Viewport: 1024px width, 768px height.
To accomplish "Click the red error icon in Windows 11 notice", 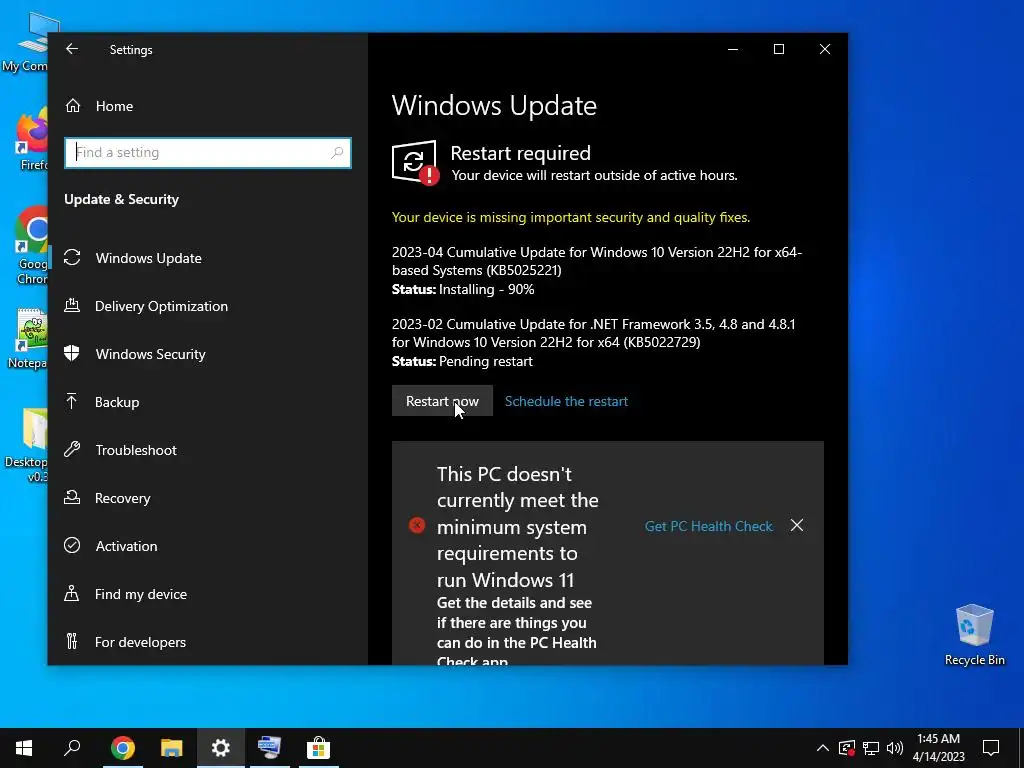I will pos(417,525).
